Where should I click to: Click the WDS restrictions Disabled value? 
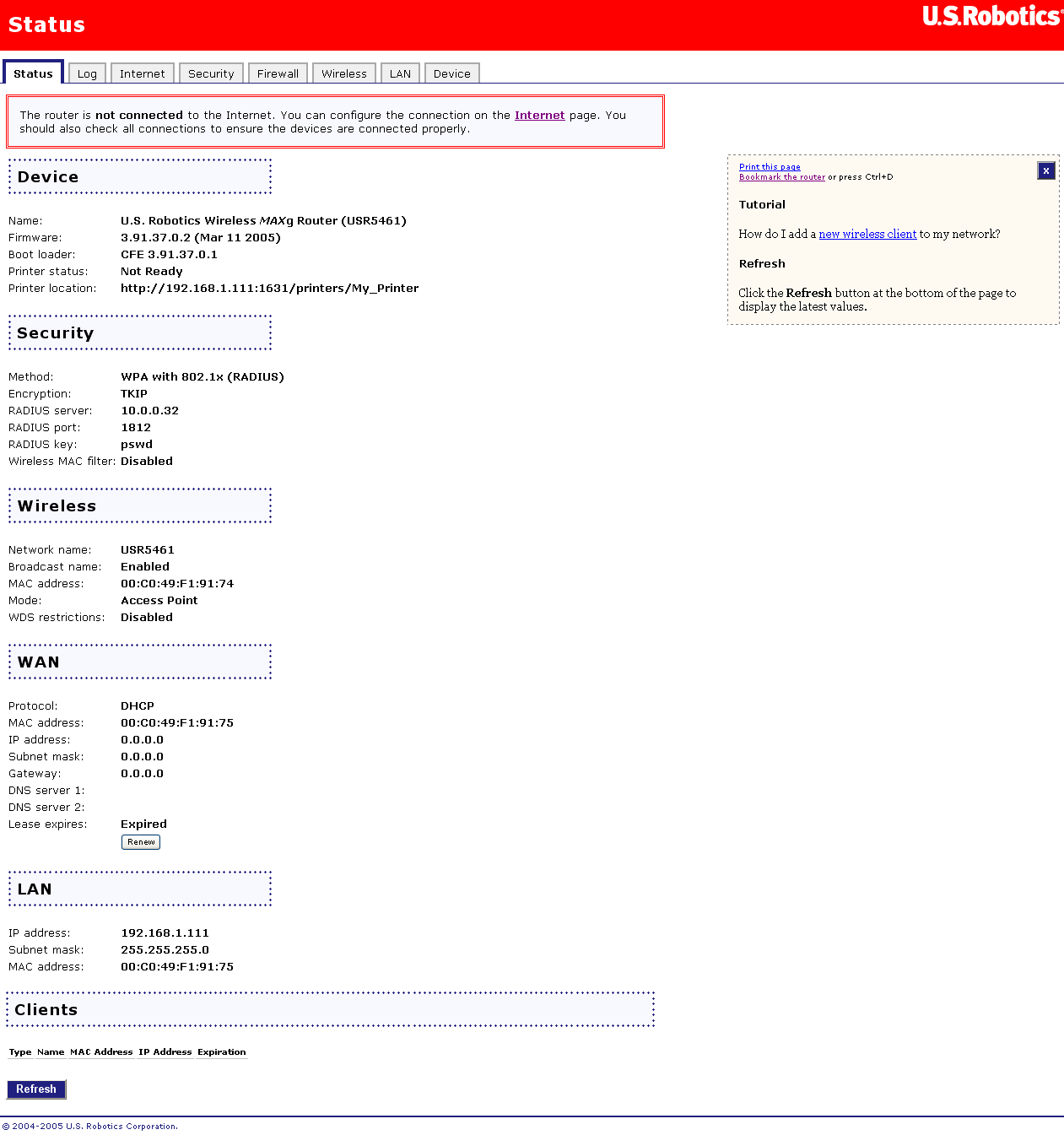click(147, 617)
